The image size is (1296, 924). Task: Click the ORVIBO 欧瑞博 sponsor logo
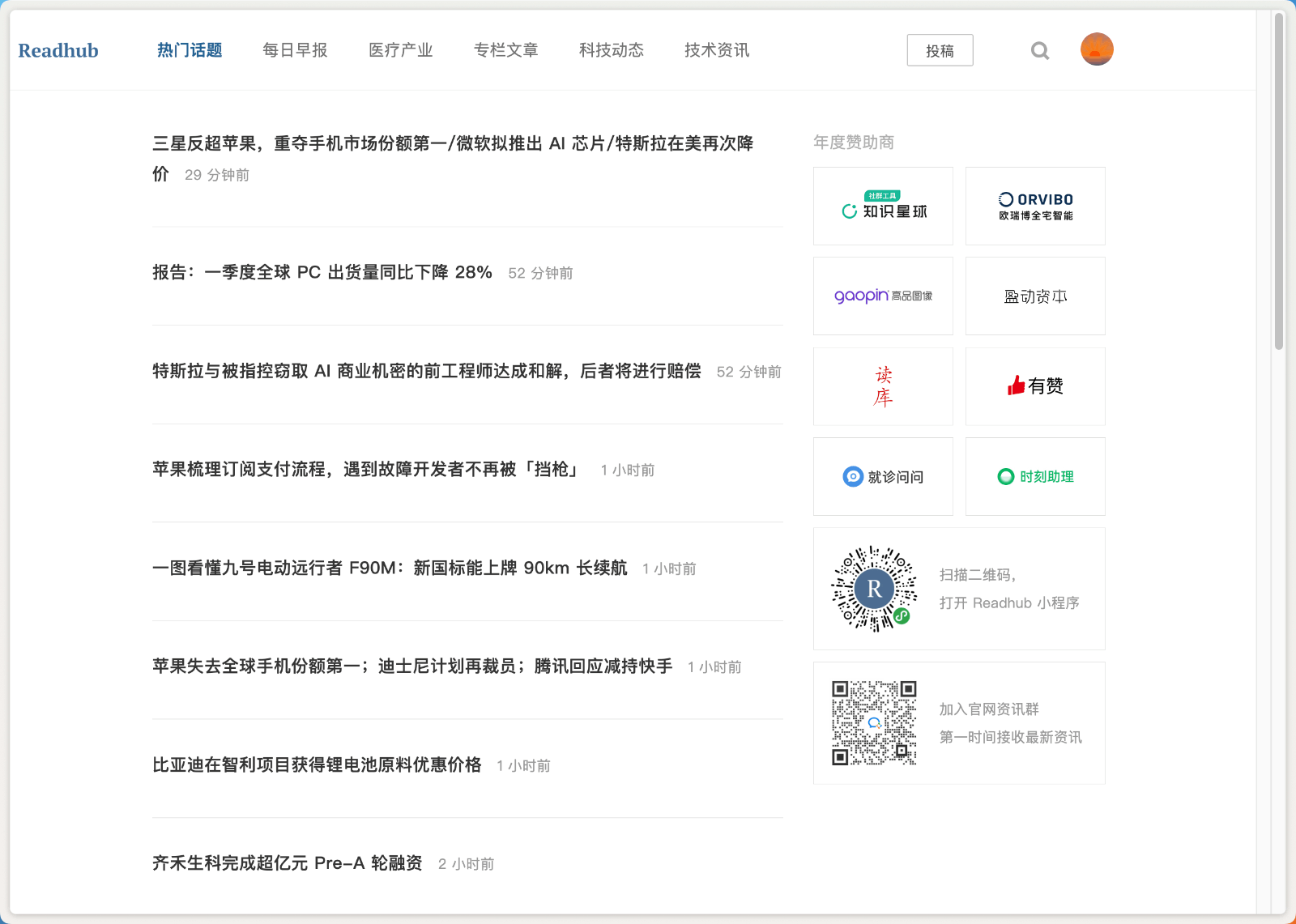pyautogui.click(x=1034, y=205)
